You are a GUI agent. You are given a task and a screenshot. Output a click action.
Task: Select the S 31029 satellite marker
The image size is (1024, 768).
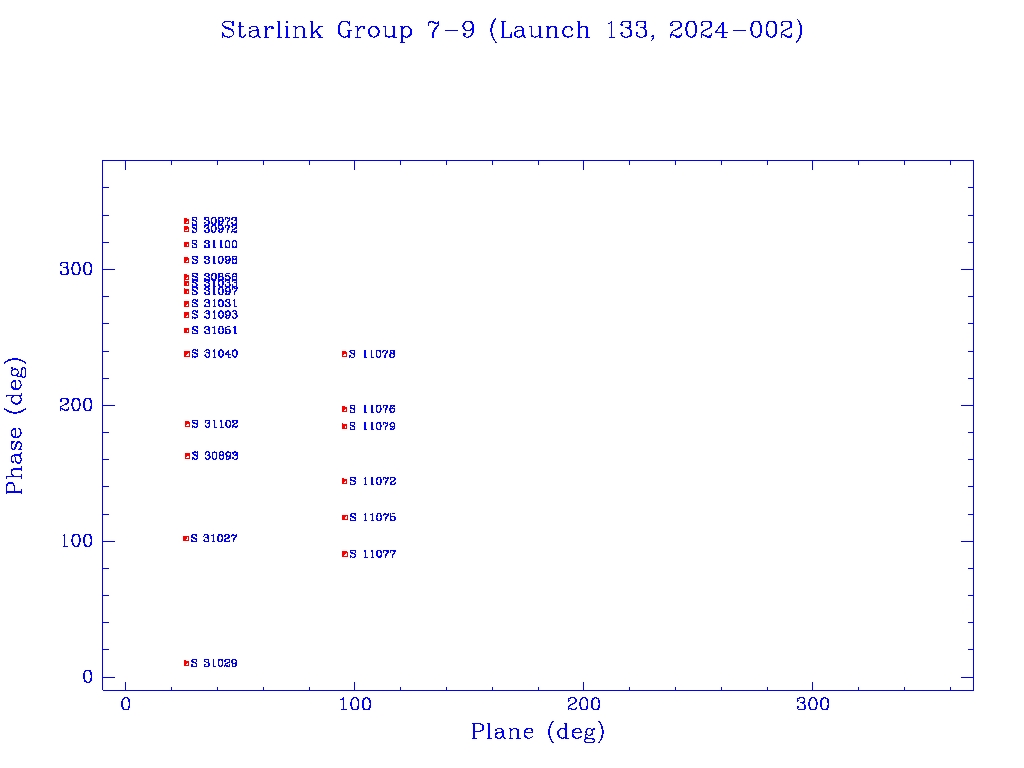coord(186,663)
